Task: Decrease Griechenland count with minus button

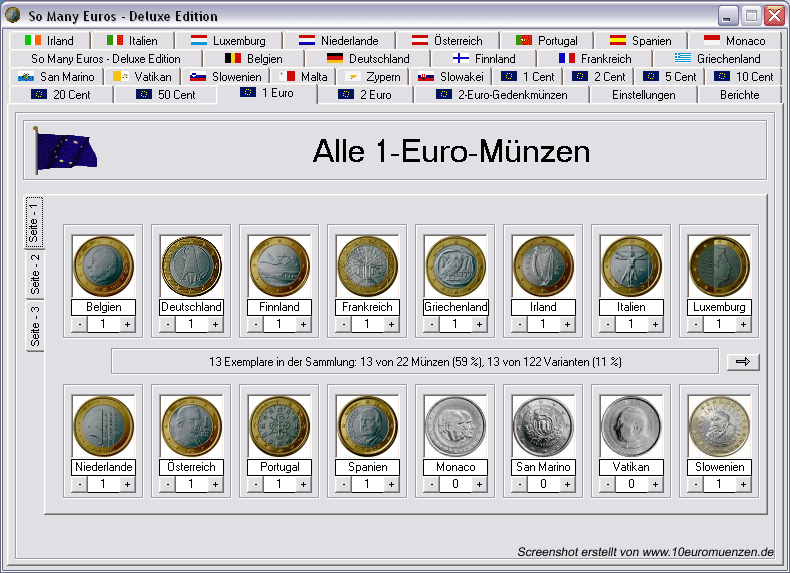Action: [x=432, y=324]
